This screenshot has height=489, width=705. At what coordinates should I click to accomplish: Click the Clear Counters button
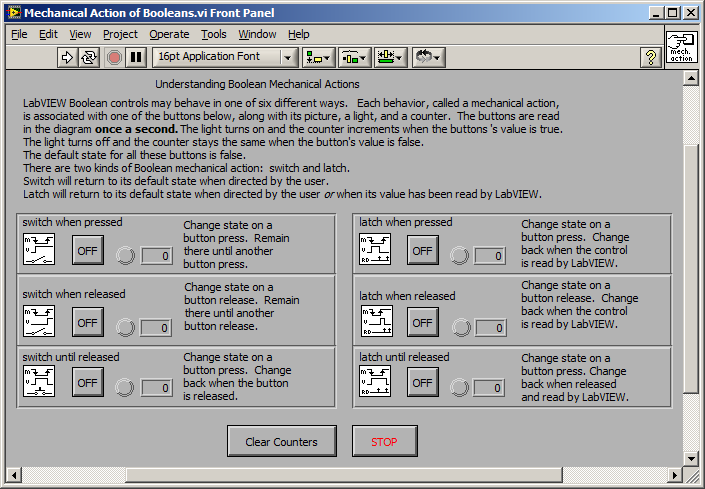(x=282, y=441)
